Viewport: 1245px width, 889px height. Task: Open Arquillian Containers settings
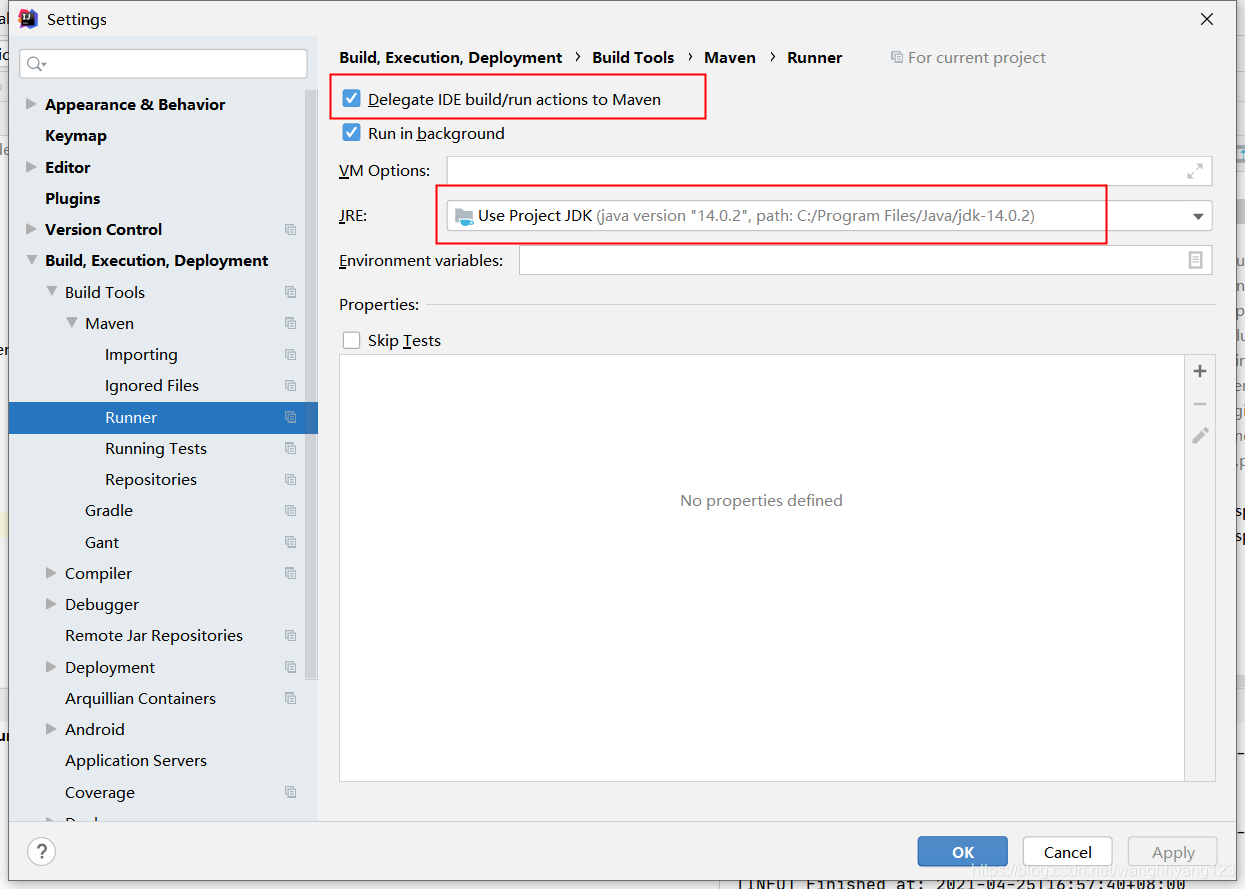(x=140, y=698)
